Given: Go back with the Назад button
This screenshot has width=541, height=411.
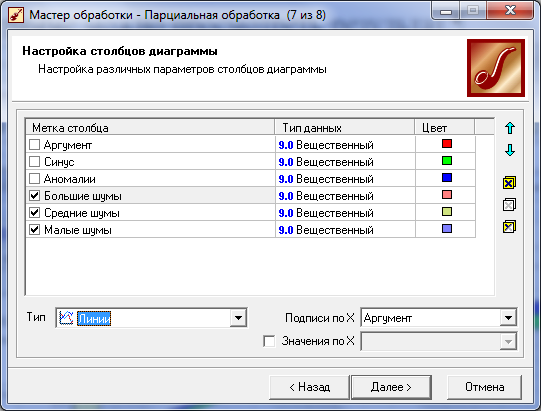Looking at the screenshot, I should (x=309, y=387).
